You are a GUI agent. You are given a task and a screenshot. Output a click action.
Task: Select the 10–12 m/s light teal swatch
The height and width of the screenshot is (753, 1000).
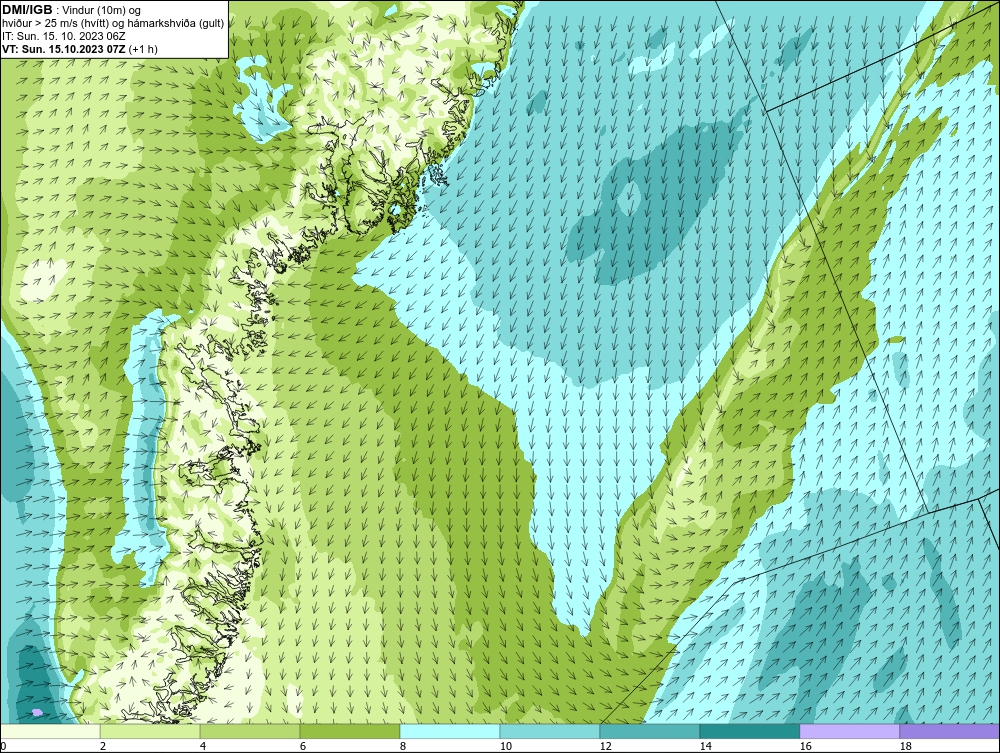[550, 731]
